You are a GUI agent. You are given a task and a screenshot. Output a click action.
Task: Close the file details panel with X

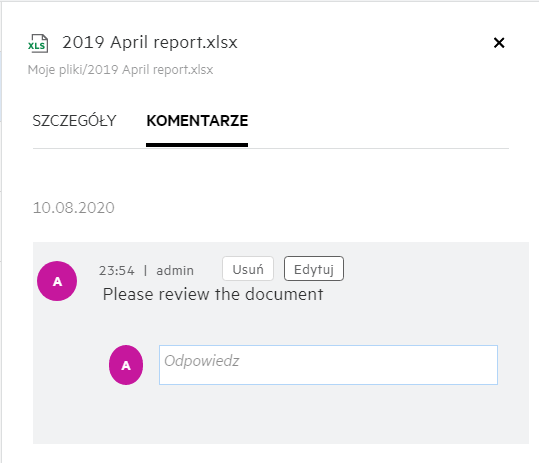[x=499, y=43]
